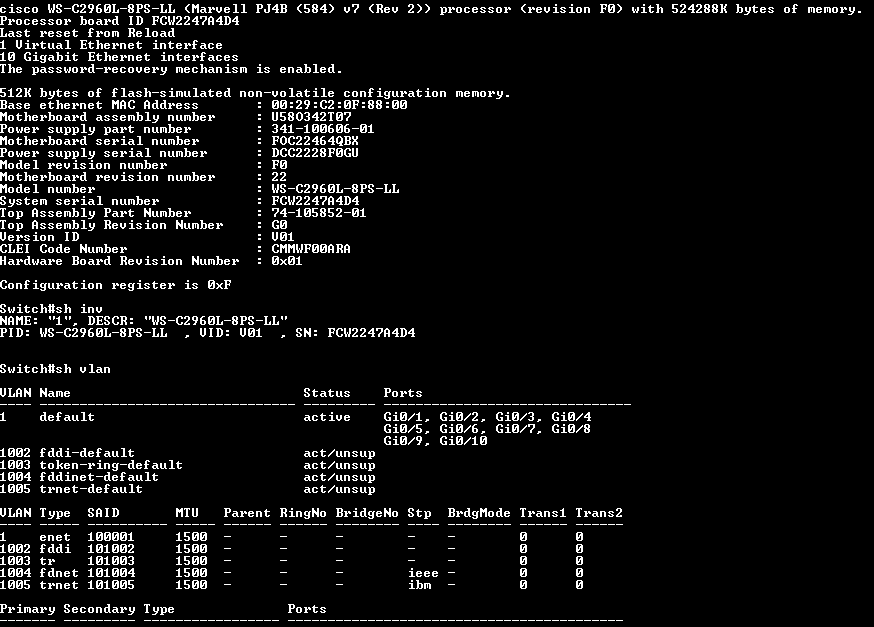The height and width of the screenshot is (627, 874).
Task: Click the 'Switch#sh inv' command line
Action: (x=51, y=309)
